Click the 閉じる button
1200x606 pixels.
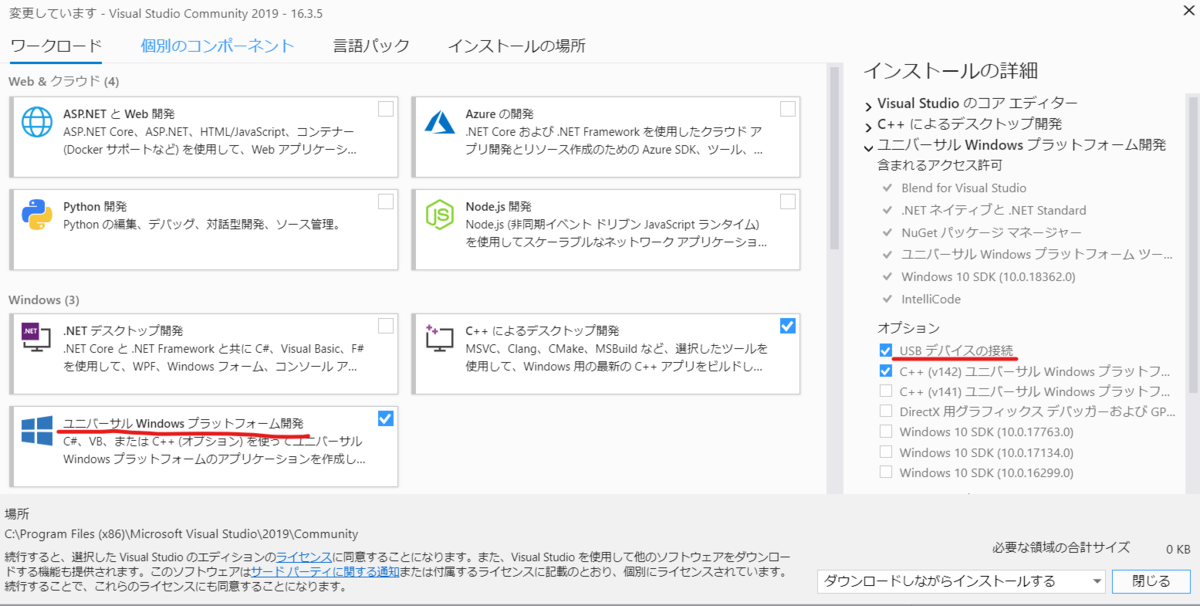[1150, 580]
